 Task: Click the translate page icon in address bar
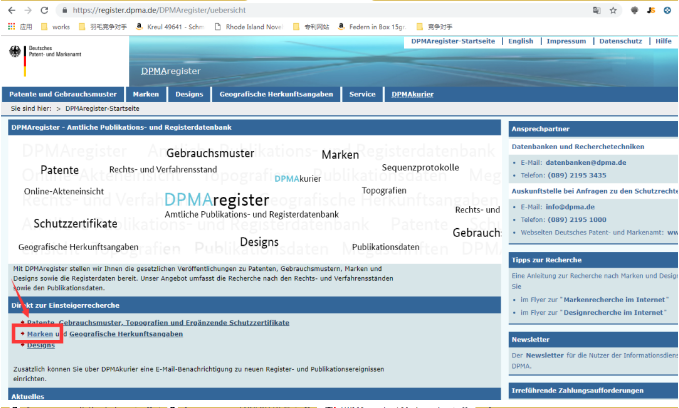click(x=597, y=10)
